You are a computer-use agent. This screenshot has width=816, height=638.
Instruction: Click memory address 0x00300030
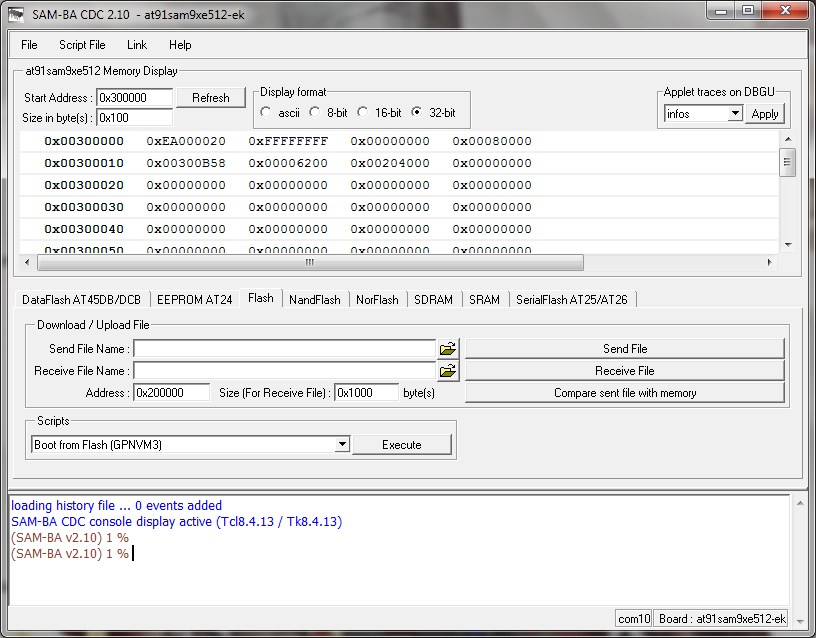pyautogui.click(x=84, y=207)
